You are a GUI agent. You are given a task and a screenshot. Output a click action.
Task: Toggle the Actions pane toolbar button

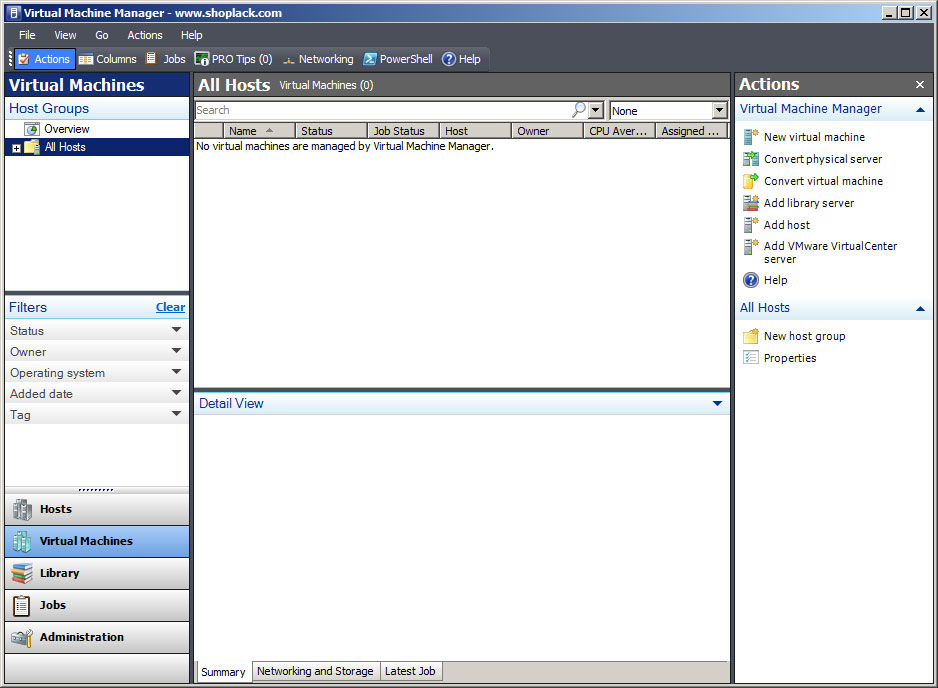(45, 59)
